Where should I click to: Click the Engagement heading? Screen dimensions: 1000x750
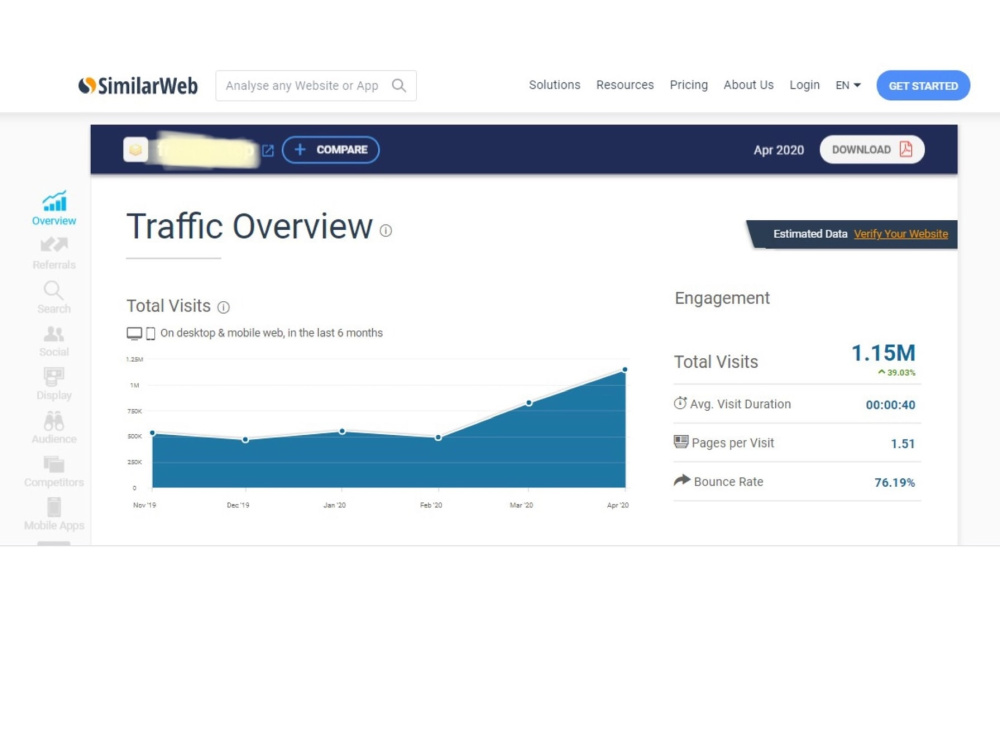(722, 298)
